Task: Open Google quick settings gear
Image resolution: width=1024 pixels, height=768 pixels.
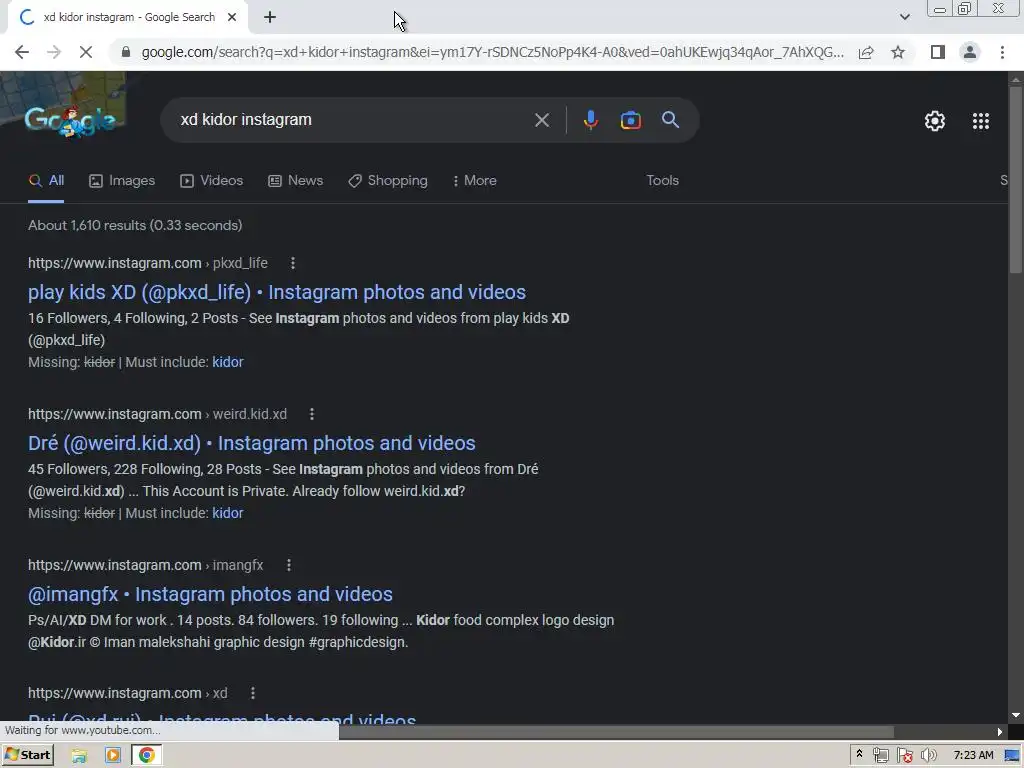Action: click(x=935, y=121)
